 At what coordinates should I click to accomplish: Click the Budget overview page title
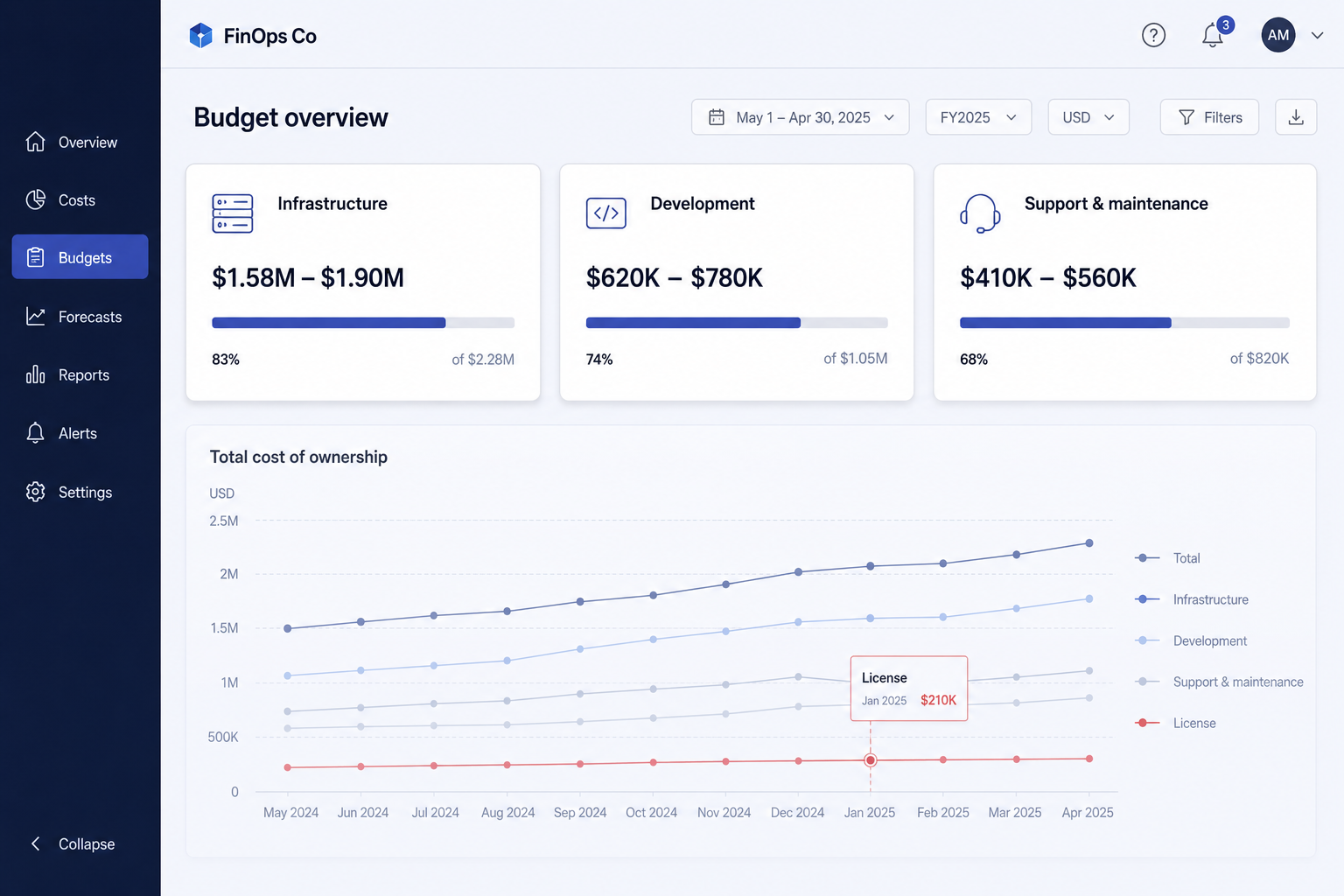click(291, 118)
